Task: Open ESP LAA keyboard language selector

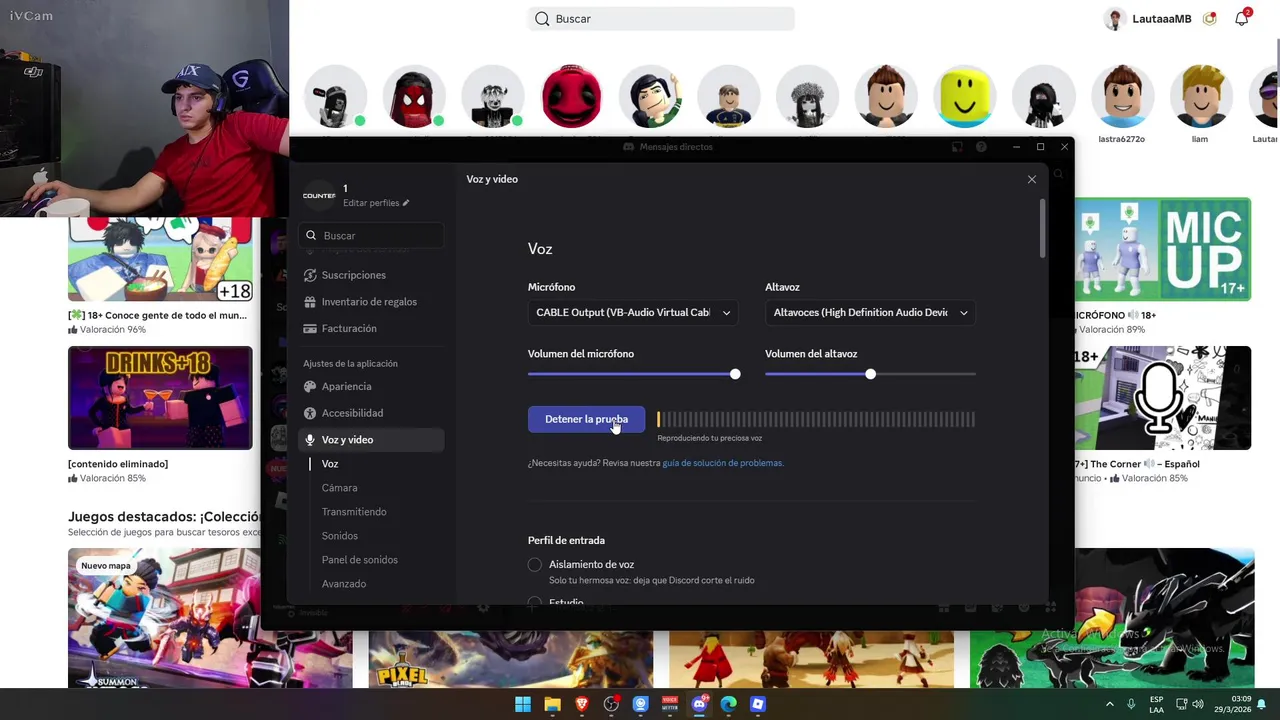Action: [1156, 704]
